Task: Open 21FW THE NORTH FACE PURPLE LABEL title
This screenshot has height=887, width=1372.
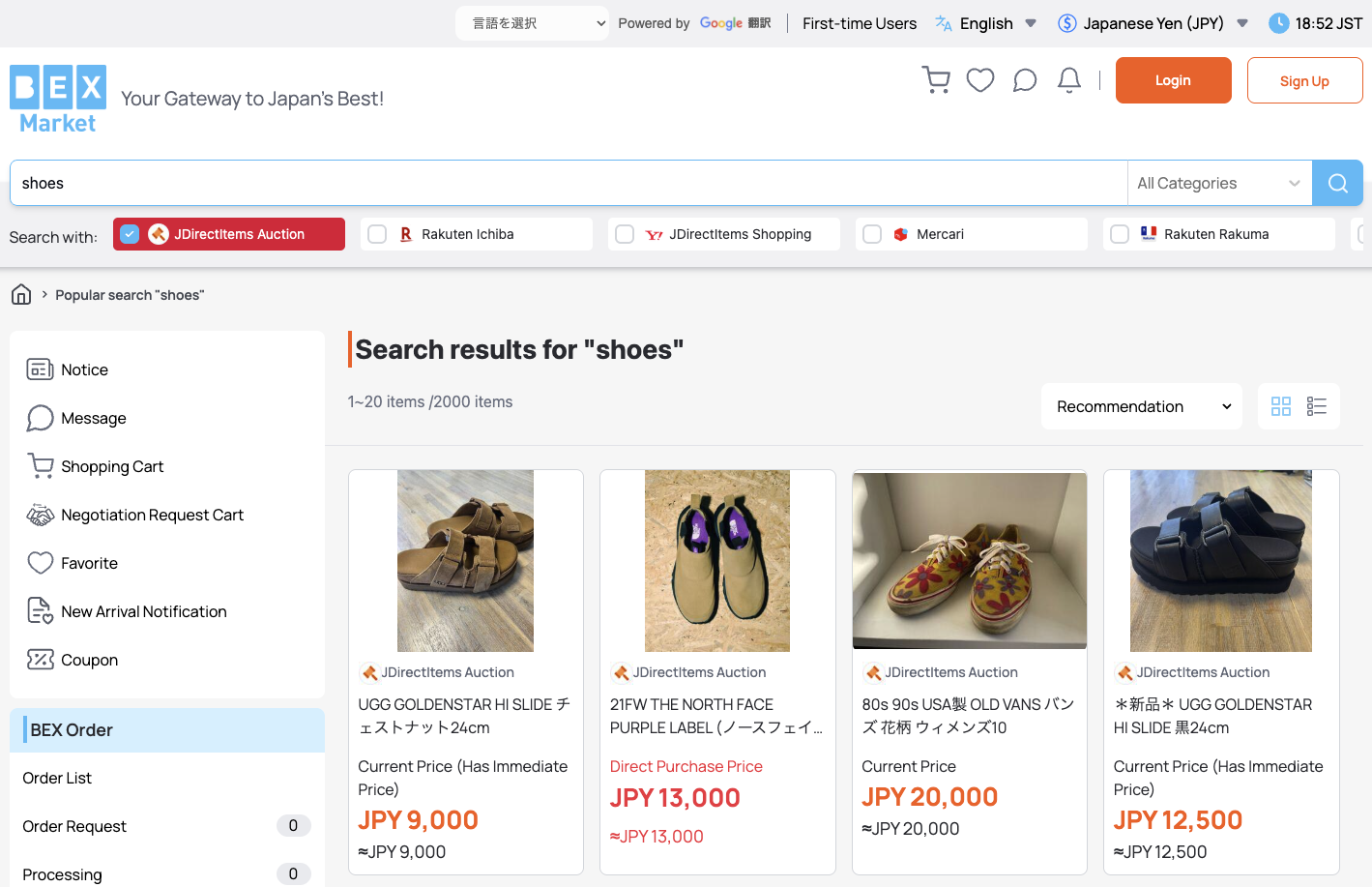Action: (716, 716)
